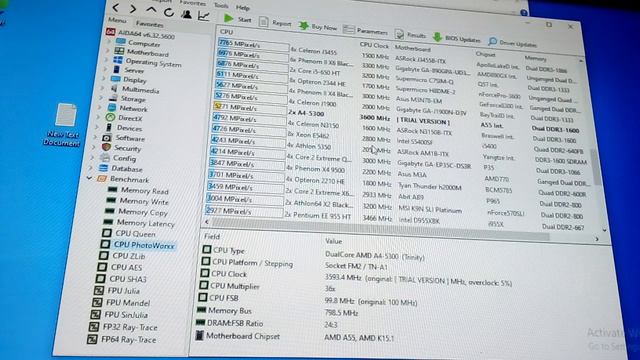The image size is (640, 360).
Task: Switch to the Menu panel tab
Action: [117, 20]
